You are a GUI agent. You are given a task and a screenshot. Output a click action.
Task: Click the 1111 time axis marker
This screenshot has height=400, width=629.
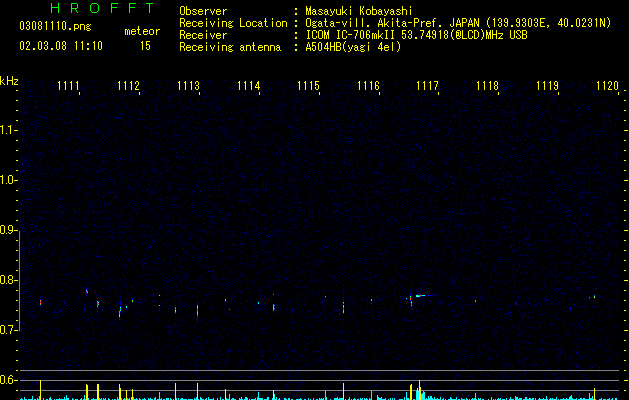click(68, 86)
